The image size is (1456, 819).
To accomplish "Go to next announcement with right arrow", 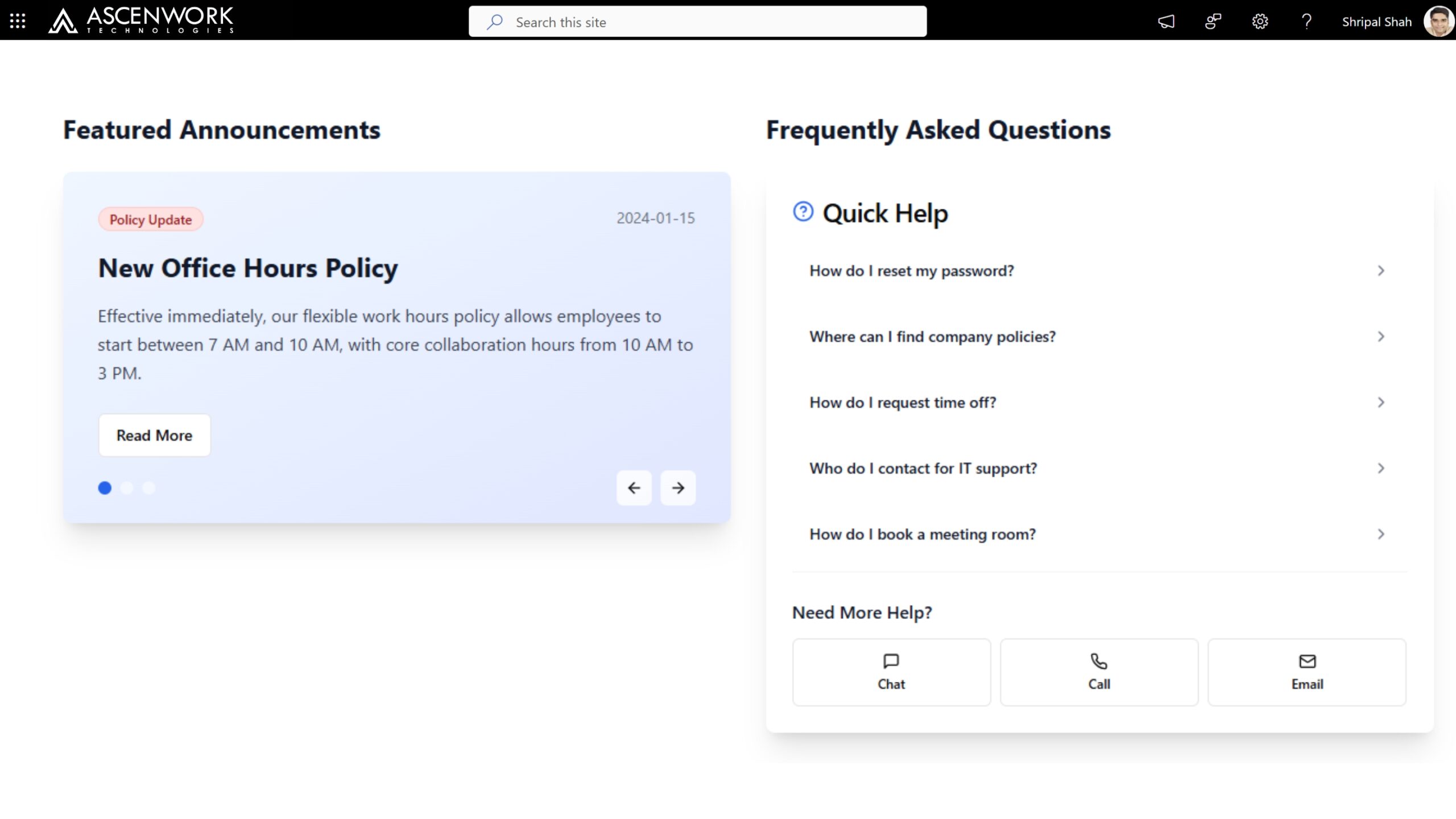I will (x=677, y=488).
